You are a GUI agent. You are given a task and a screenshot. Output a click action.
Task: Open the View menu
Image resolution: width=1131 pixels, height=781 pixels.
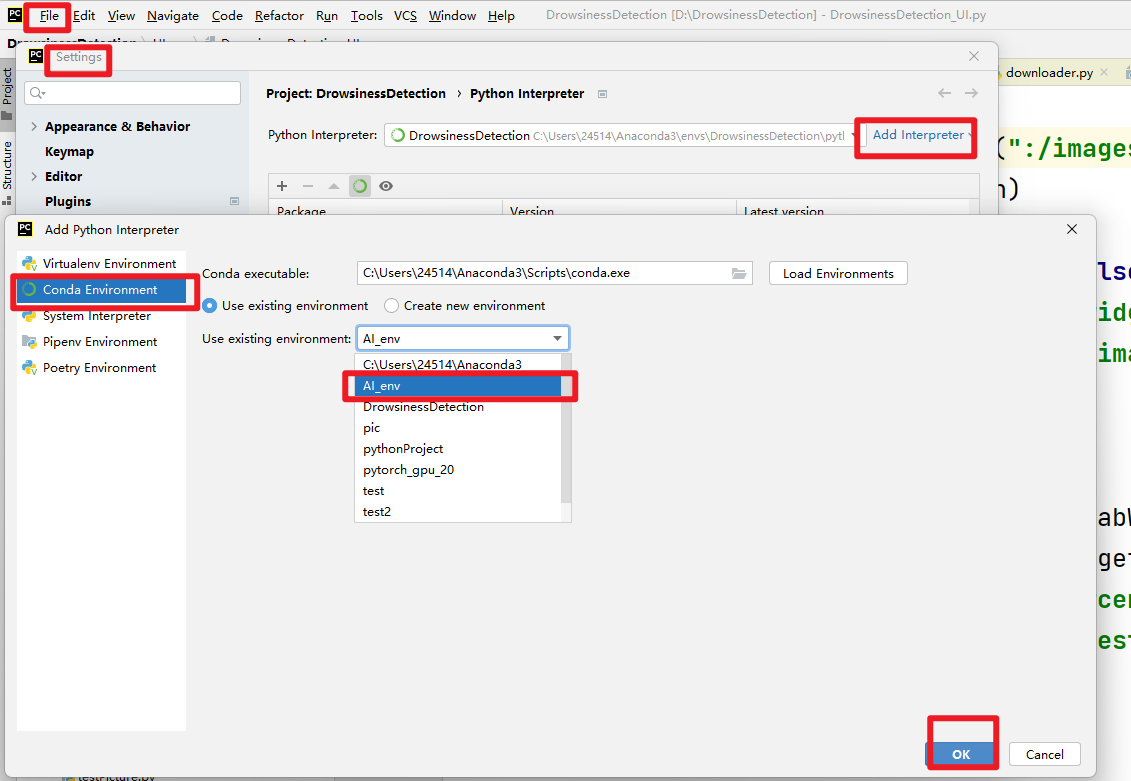[121, 15]
